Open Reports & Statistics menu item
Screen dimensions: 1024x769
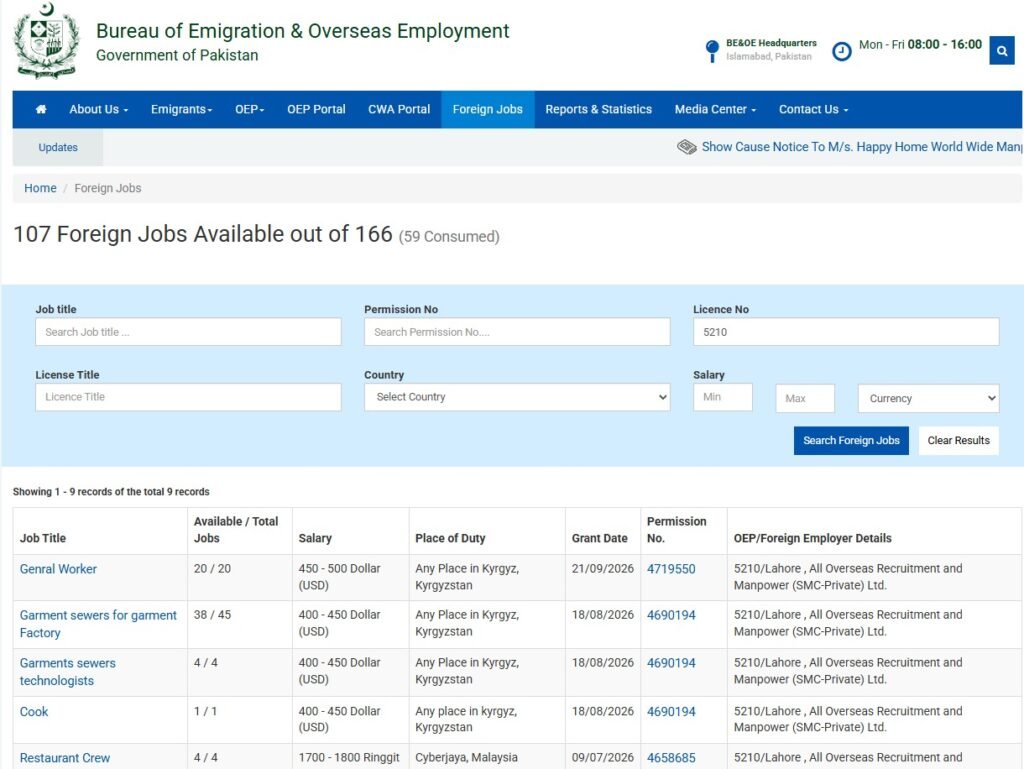pyautogui.click(x=598, y=109)
